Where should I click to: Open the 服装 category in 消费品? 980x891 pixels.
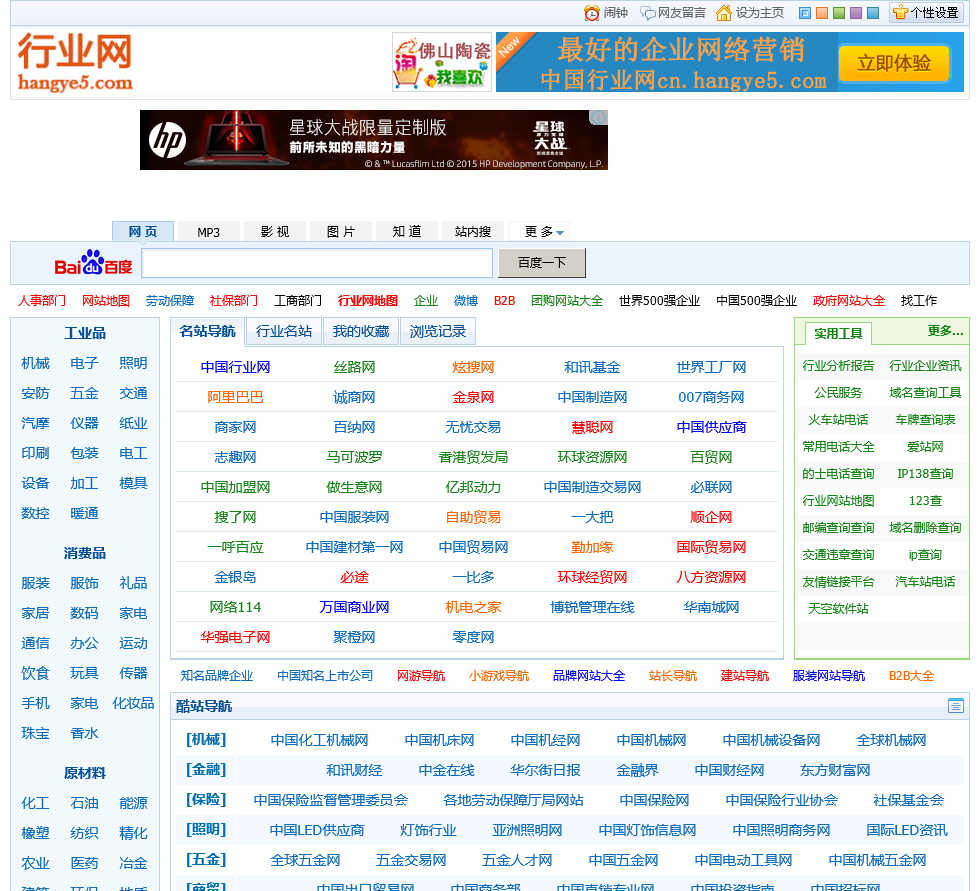click(x=36, y=584)
